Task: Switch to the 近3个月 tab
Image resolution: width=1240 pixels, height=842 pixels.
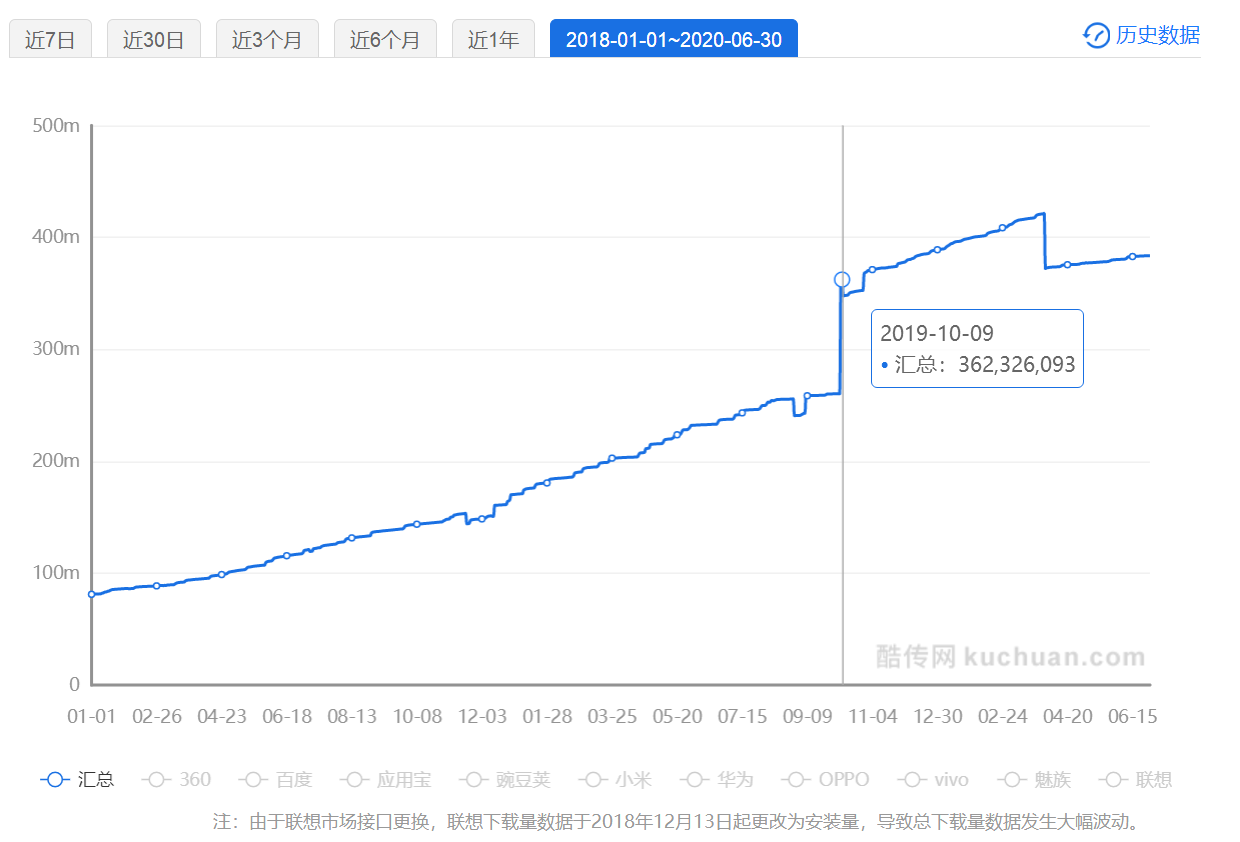Action: click(x=267, y=40)
